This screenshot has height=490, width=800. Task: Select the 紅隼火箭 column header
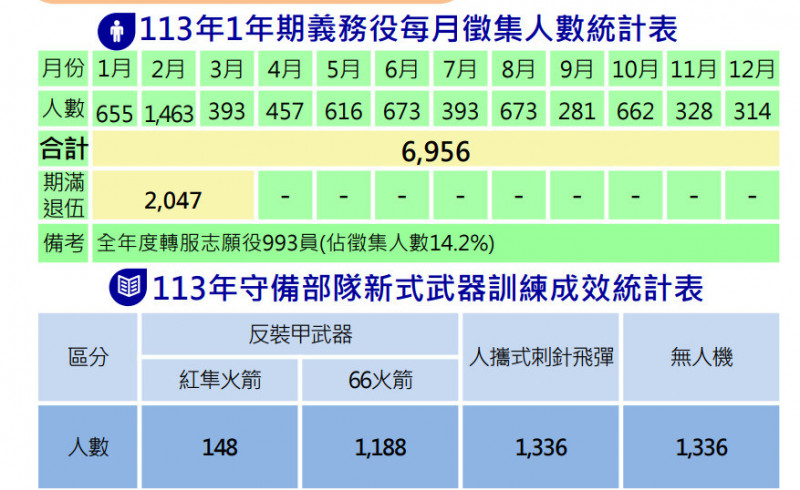coord(221,381)
